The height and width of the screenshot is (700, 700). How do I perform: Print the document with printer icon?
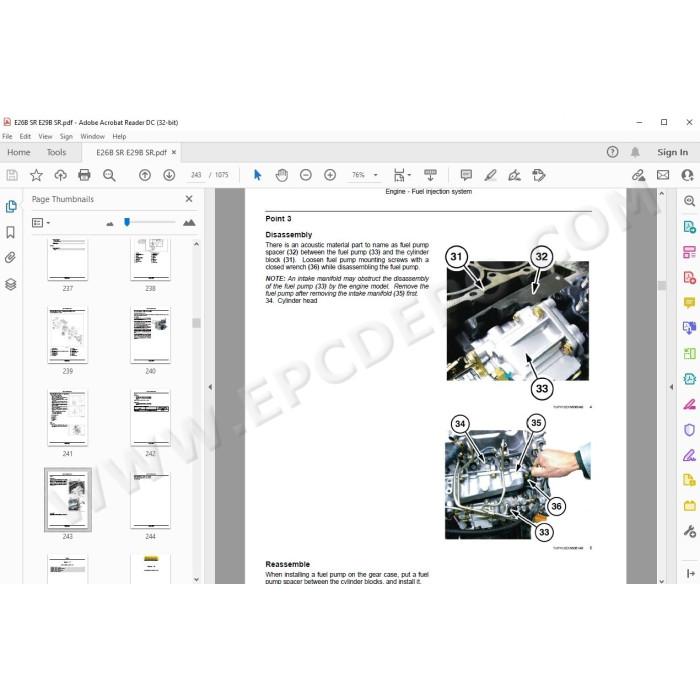coord(84,175)
